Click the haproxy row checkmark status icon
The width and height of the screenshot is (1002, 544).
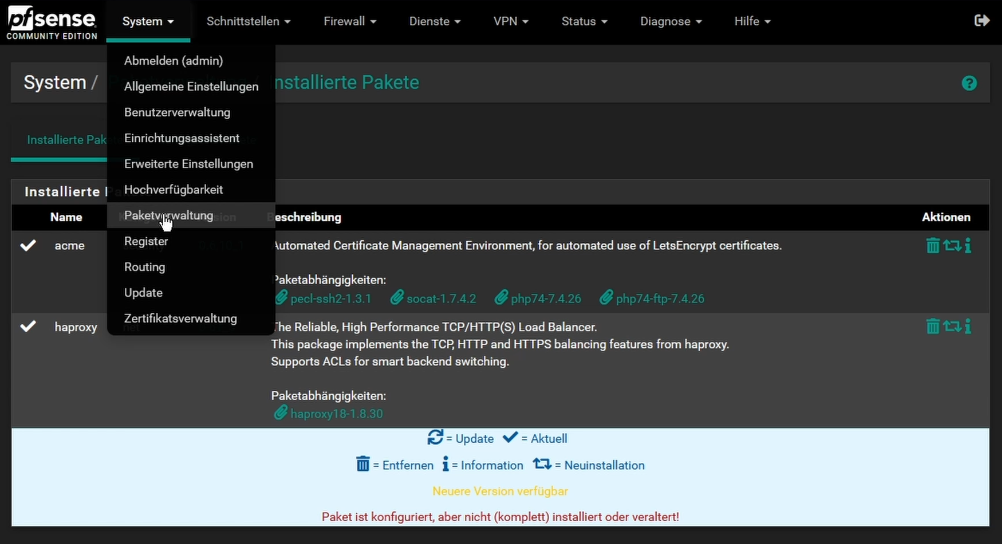coord(28,327)
